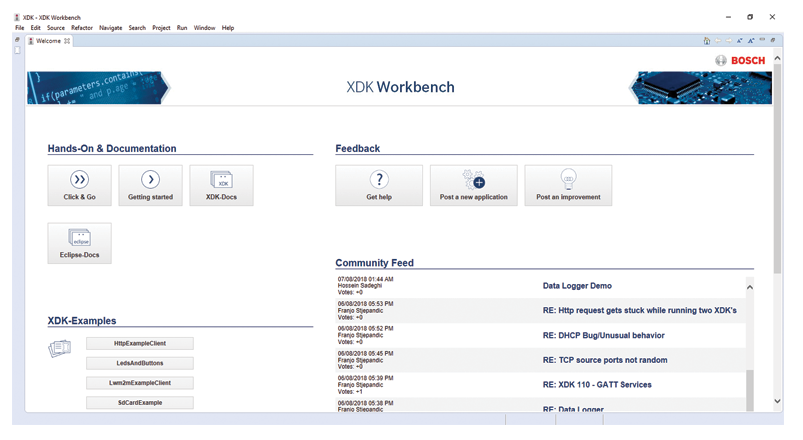803x440 pixels.
Task: Open the LedsAndButtons example
Action: tap(140, 363)
